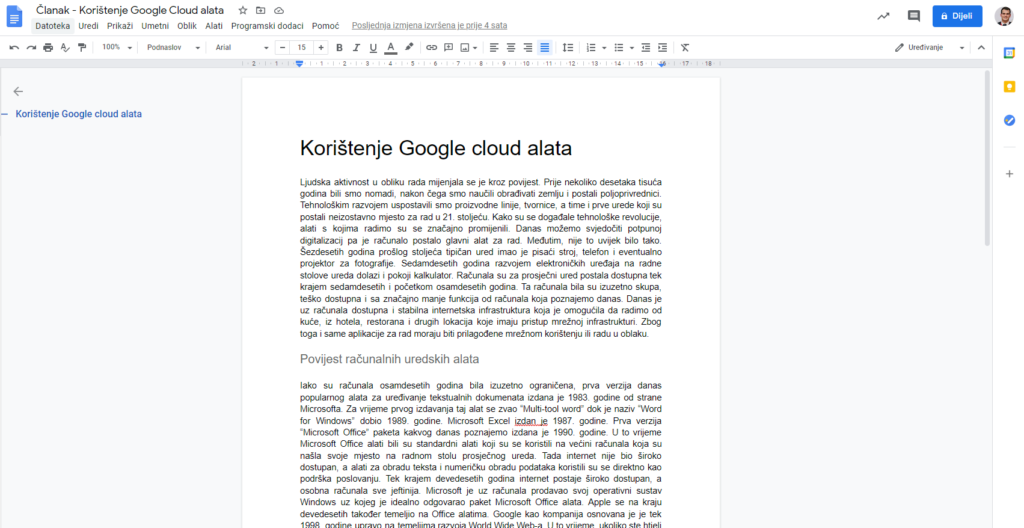Open the Datoteka menu

tap(53, 25)
